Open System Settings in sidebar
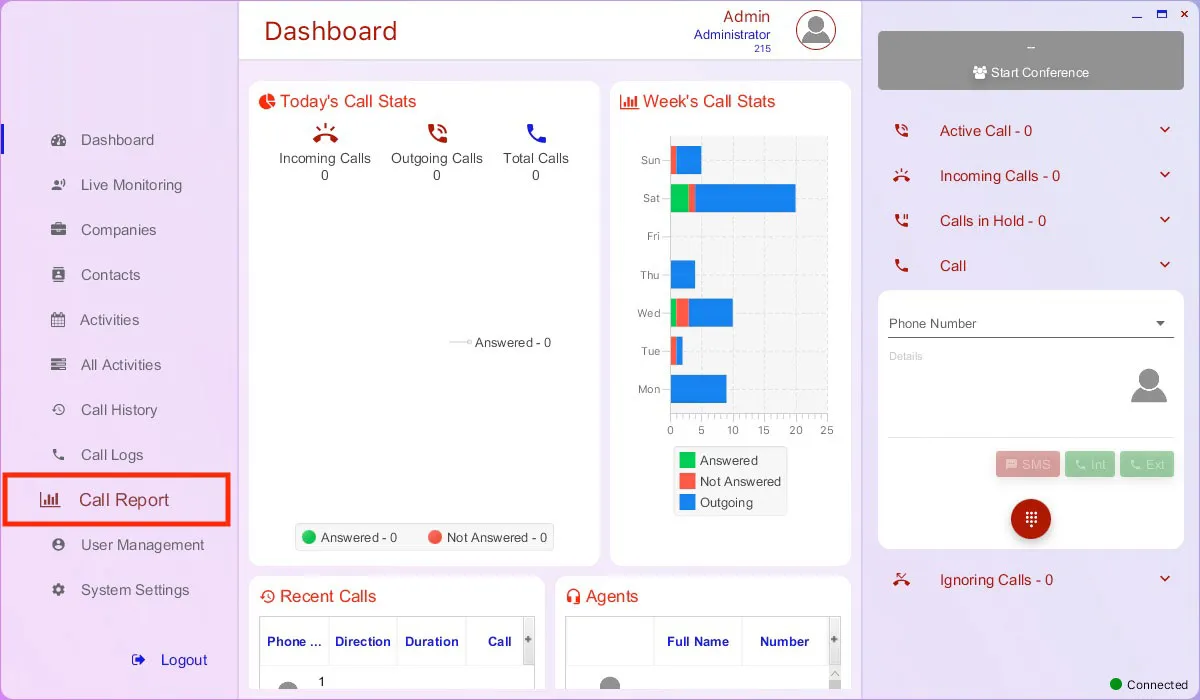 135,590
